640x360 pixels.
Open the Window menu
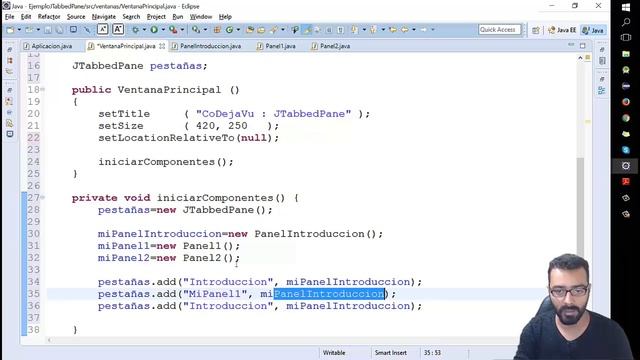click(201, 17)
